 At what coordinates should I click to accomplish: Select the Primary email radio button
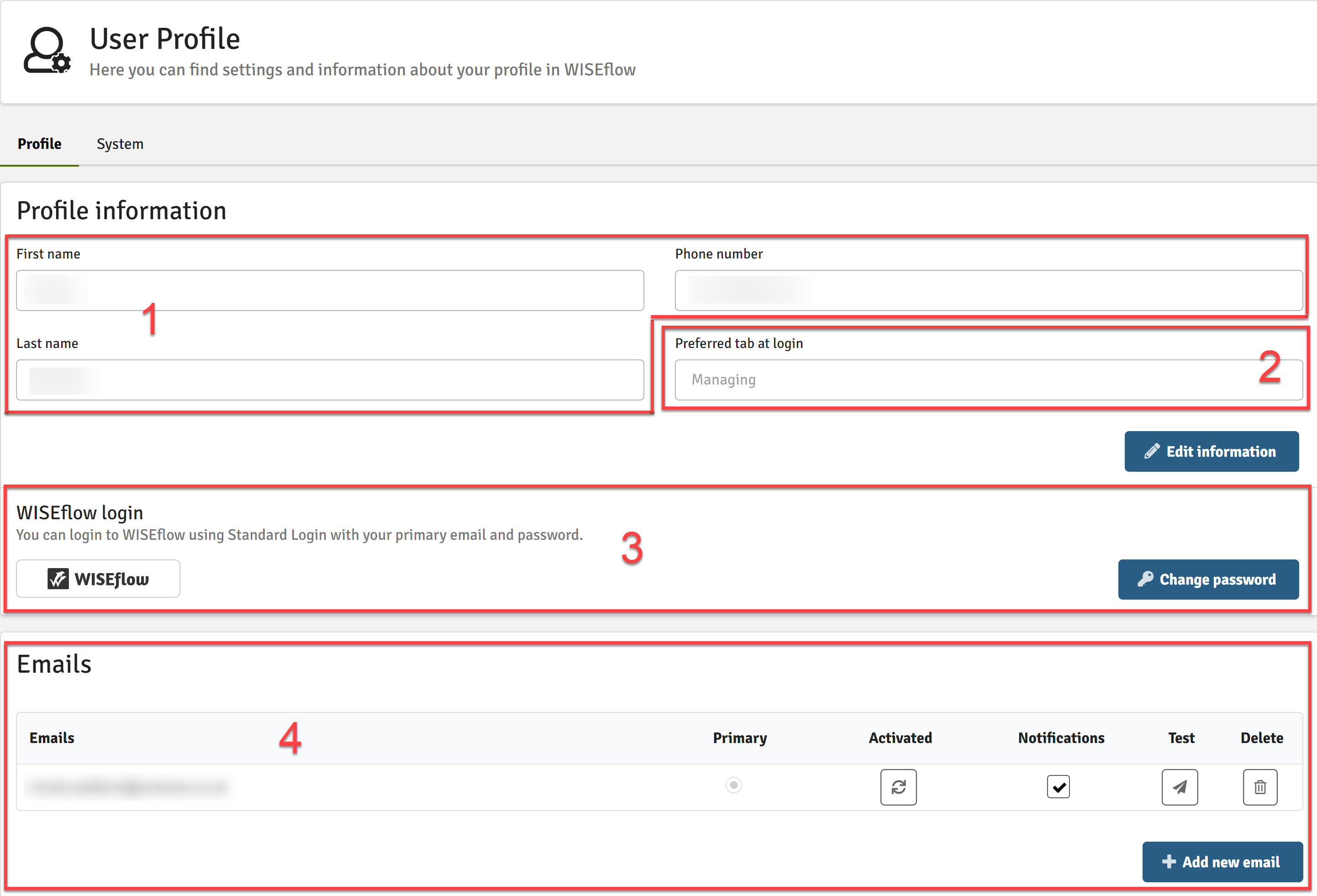tap(734, 785)
